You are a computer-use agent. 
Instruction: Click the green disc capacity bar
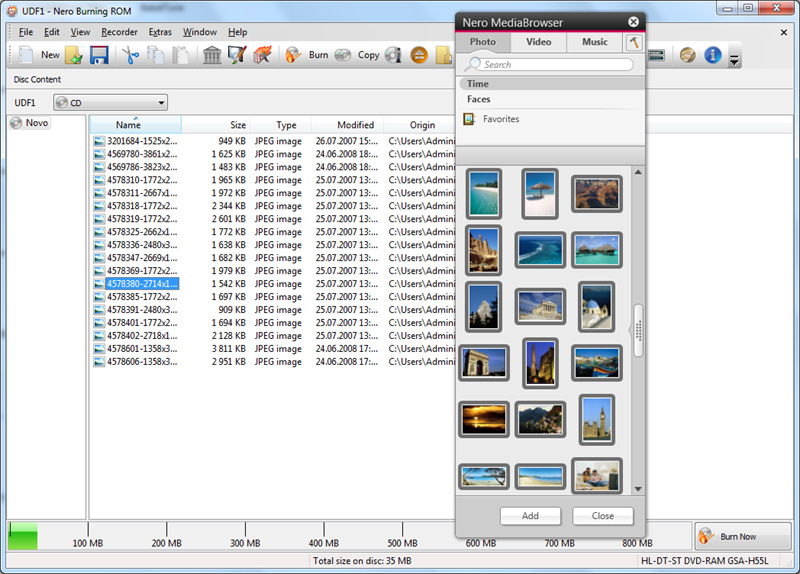23,536
